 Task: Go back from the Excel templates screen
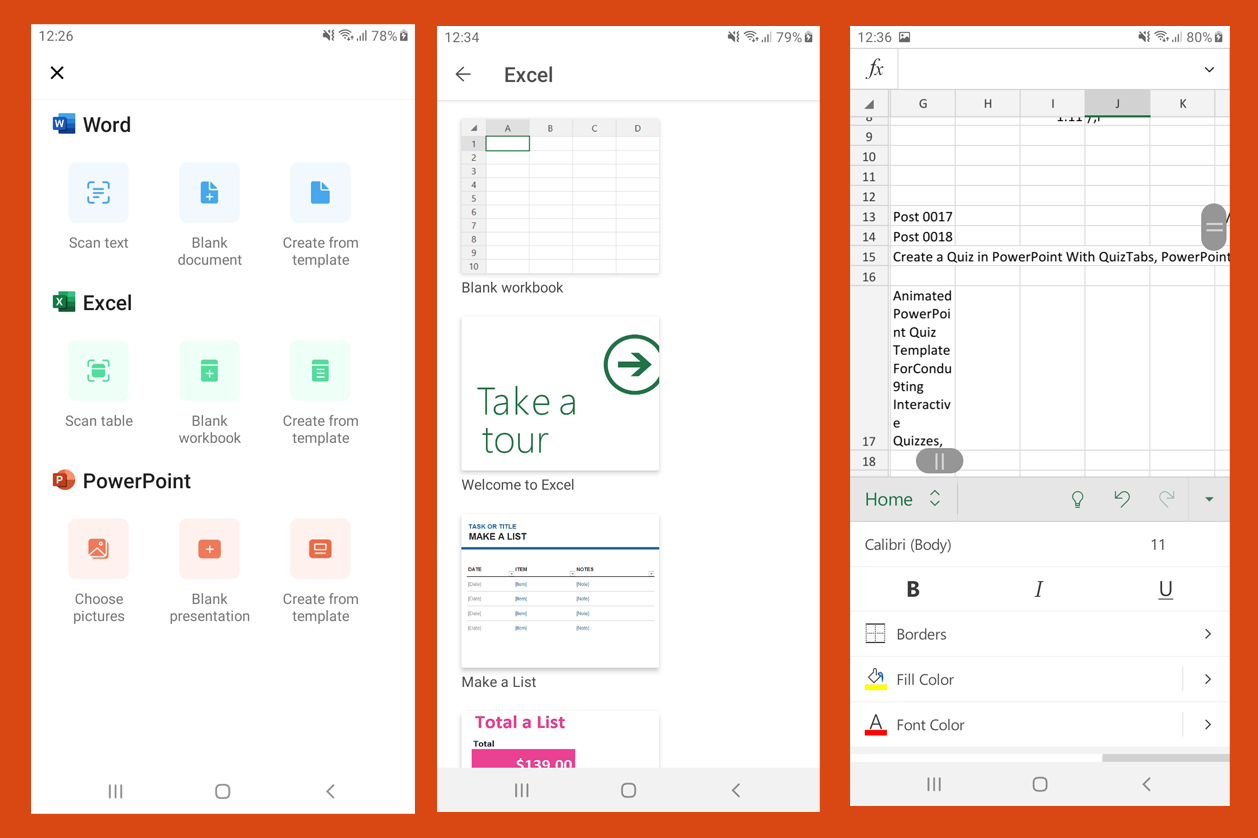[x=463, y=74]
